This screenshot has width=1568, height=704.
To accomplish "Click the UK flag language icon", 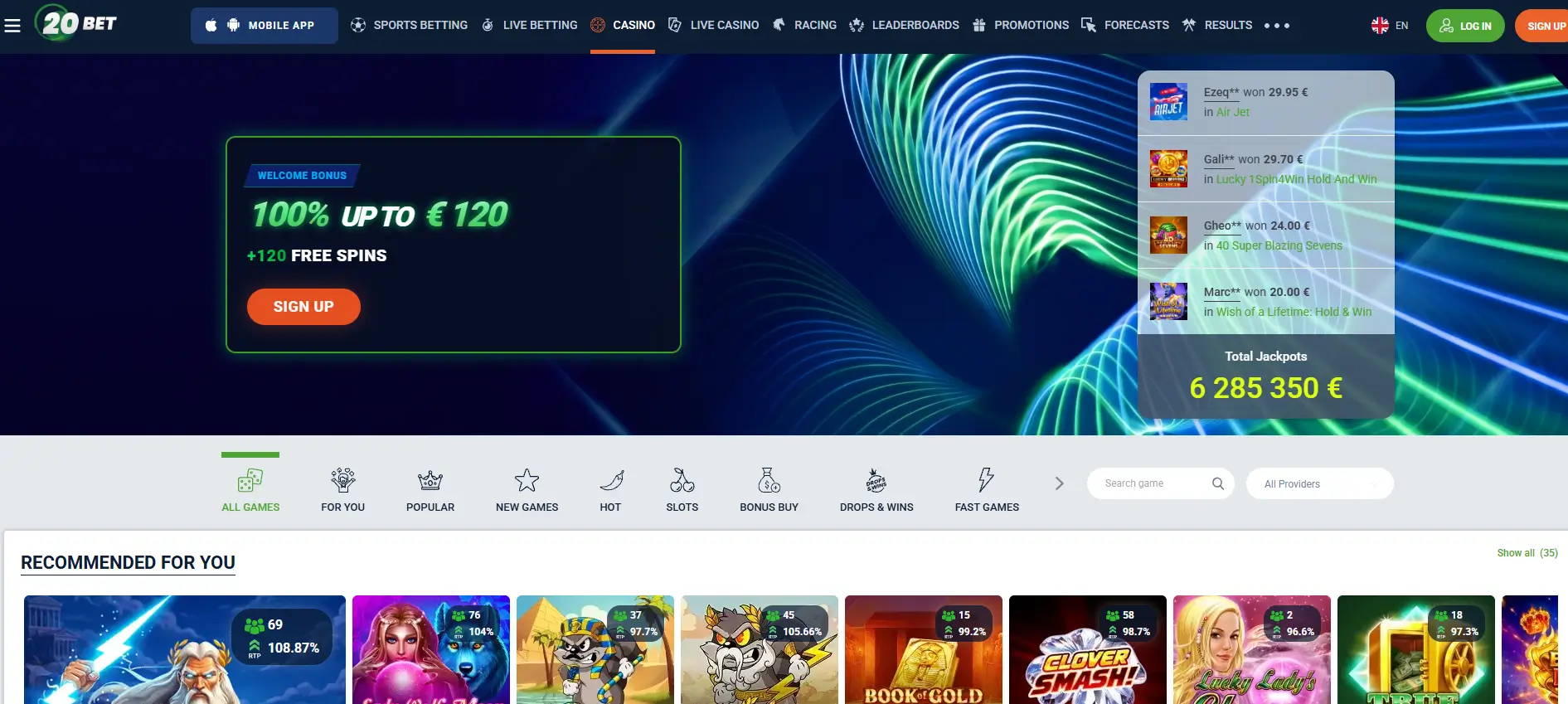I will point(1380,26).
